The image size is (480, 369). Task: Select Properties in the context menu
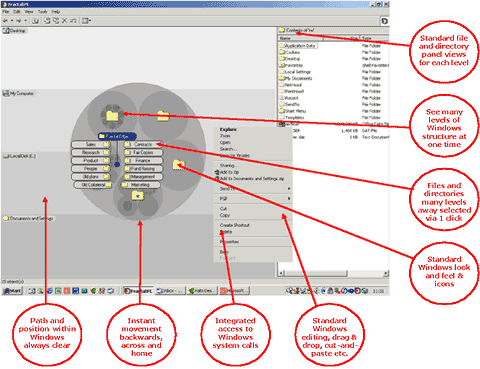tap(229, 242)
